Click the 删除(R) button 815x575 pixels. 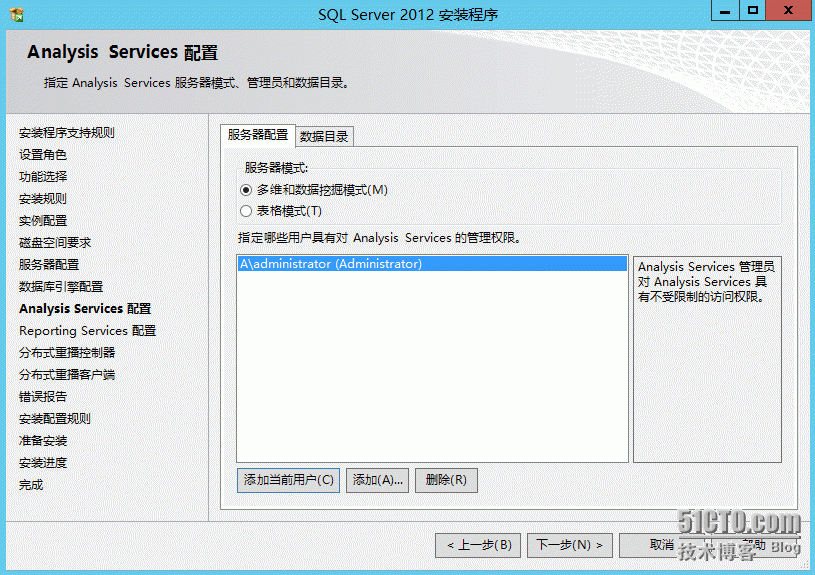446,480
